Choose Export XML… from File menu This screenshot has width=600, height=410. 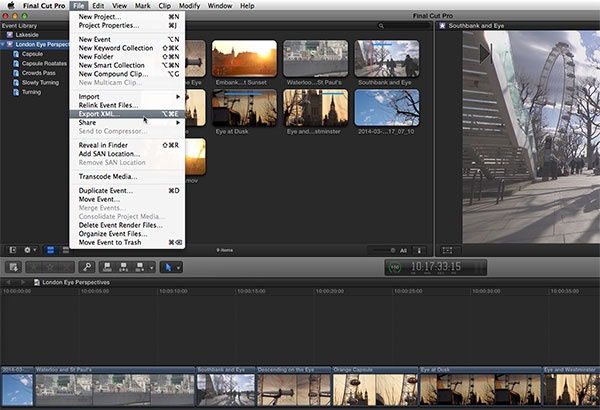[x=127, y=114]
